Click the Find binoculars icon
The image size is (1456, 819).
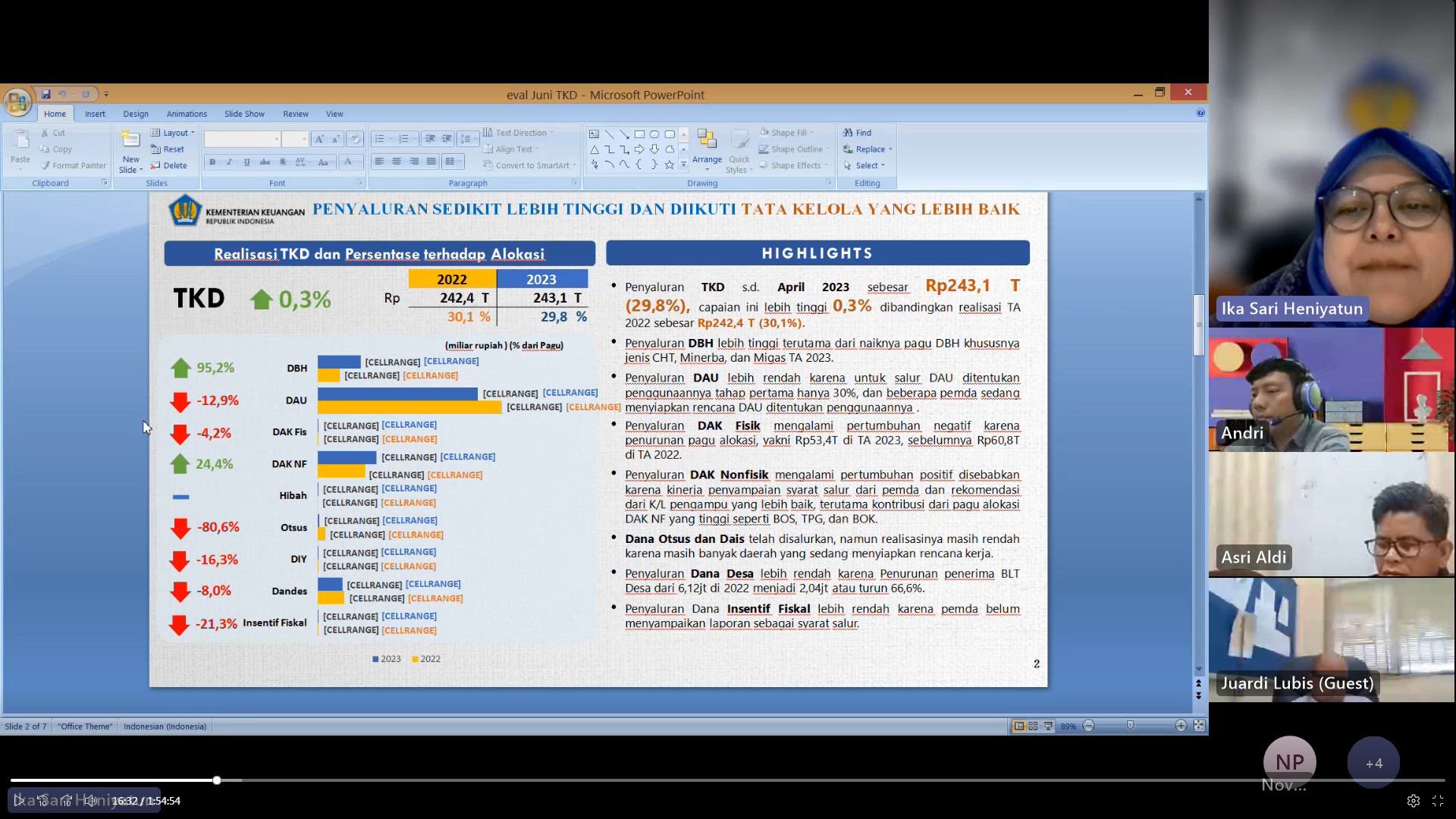click(849, 133)
